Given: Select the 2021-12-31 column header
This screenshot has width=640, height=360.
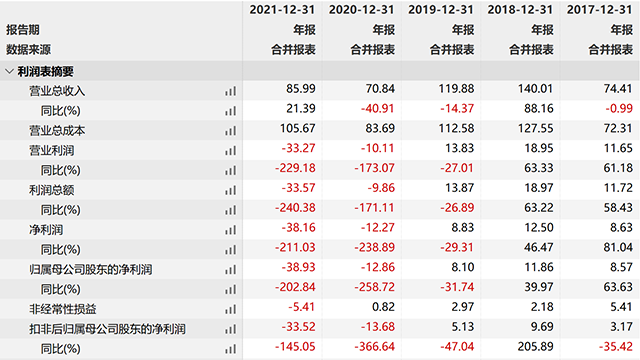Looking at the screenshot, I should (282, 10).
